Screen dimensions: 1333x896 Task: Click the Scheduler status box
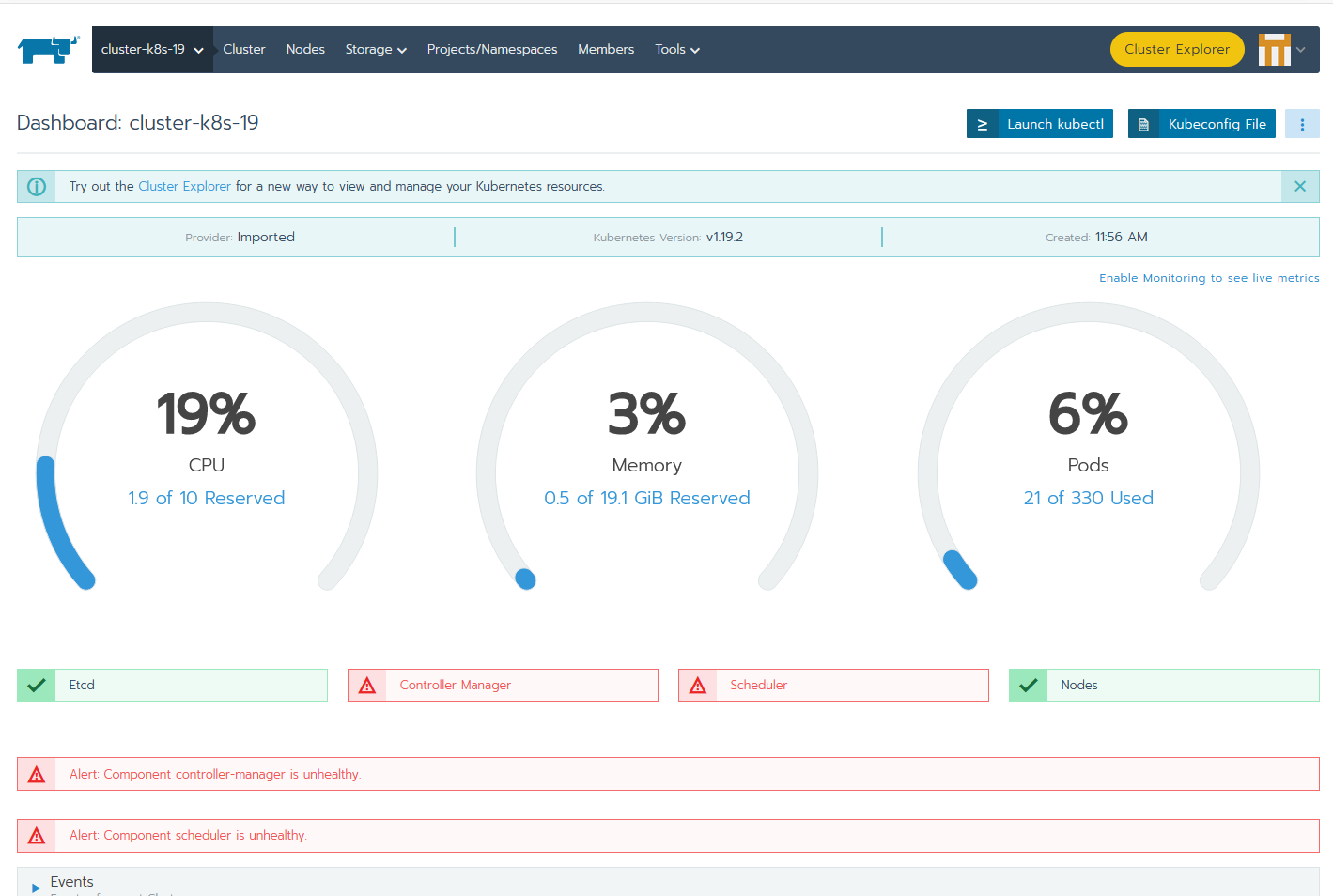point(833,686)
